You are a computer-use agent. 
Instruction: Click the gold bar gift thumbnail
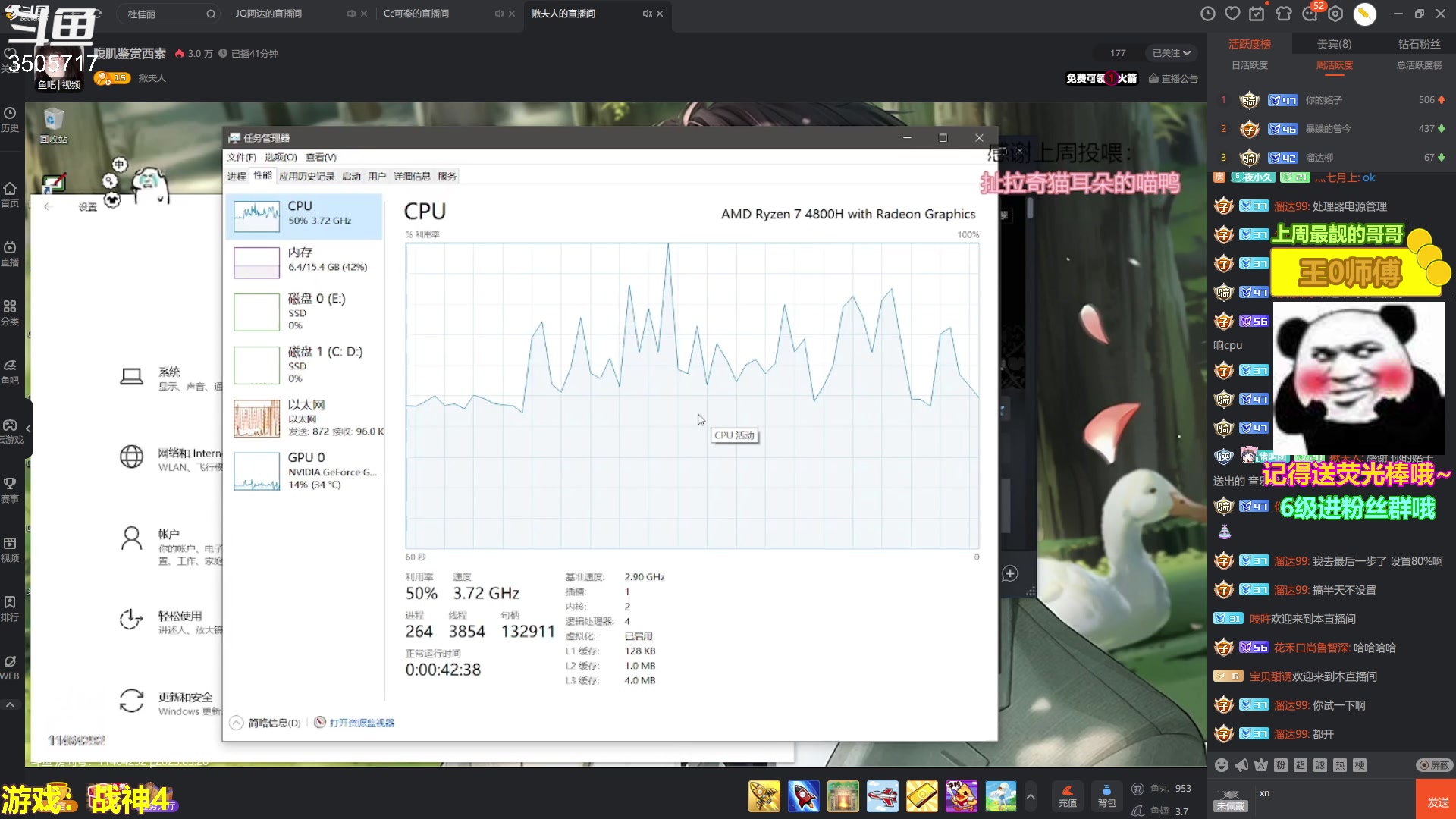[921, 797]
